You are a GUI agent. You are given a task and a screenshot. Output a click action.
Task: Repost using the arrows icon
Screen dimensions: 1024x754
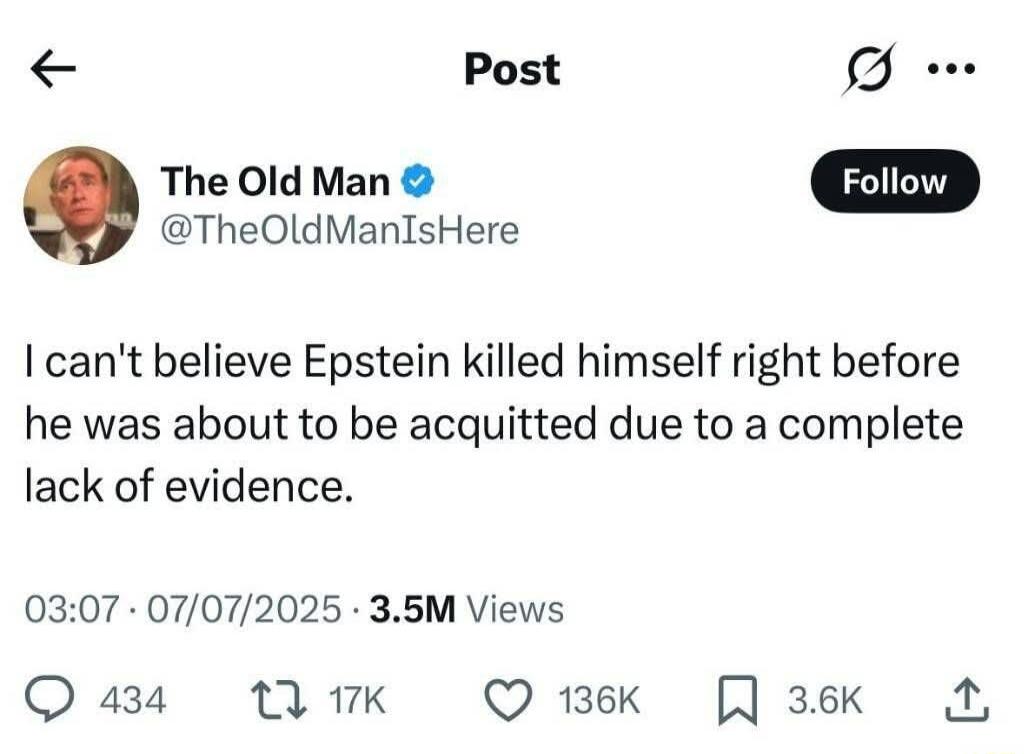(281, 700)
